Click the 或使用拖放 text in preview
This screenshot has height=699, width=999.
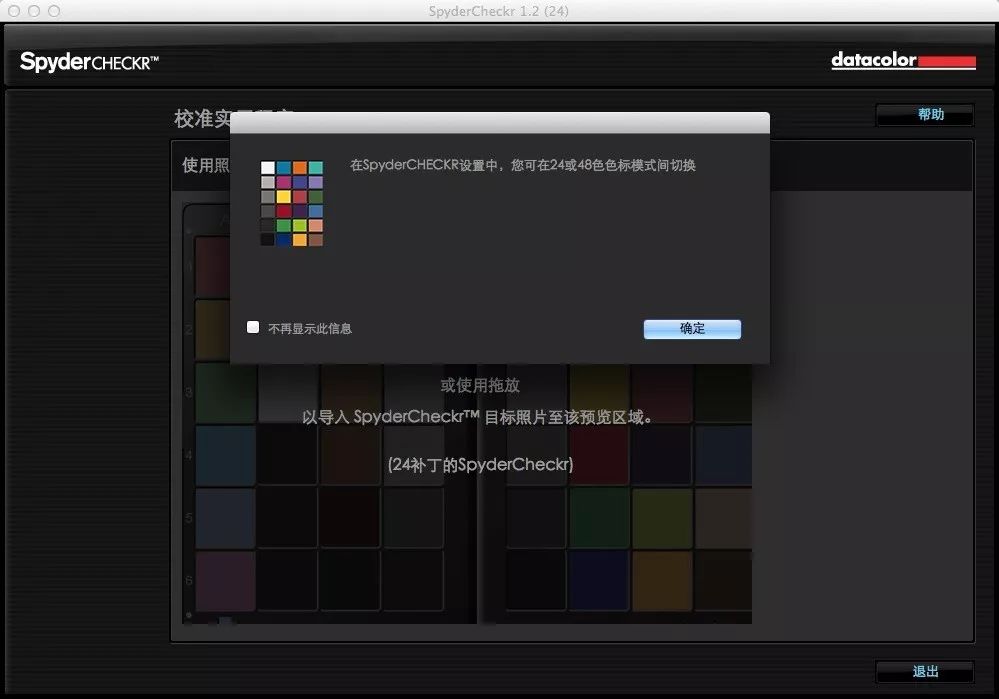click(480, 385)
